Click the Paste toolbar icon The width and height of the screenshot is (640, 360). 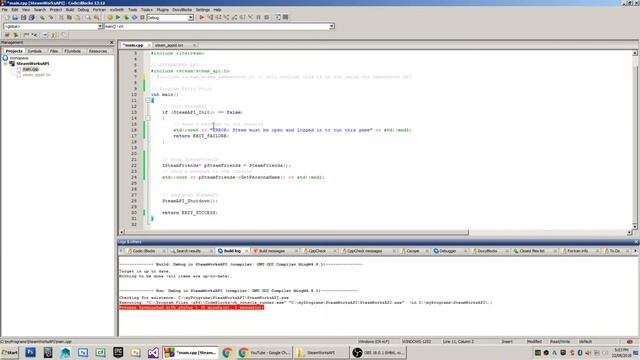click(78, 18)
